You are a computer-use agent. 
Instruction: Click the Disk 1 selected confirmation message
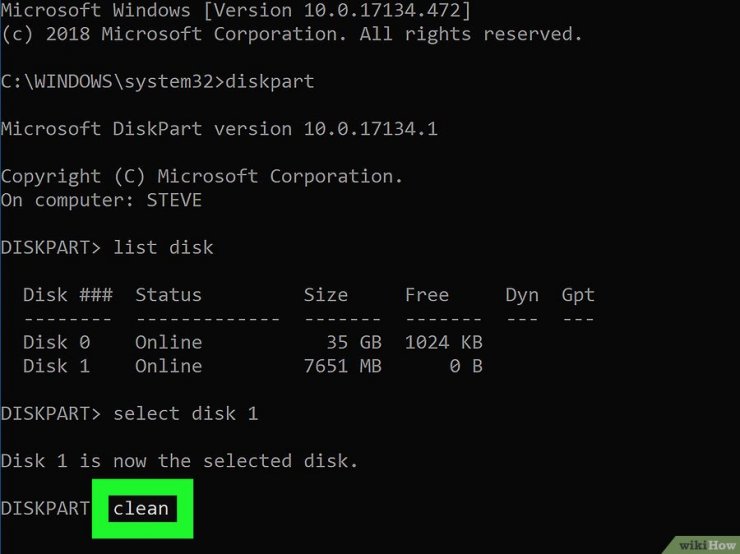pyautogui.click(x=179, y=461)
